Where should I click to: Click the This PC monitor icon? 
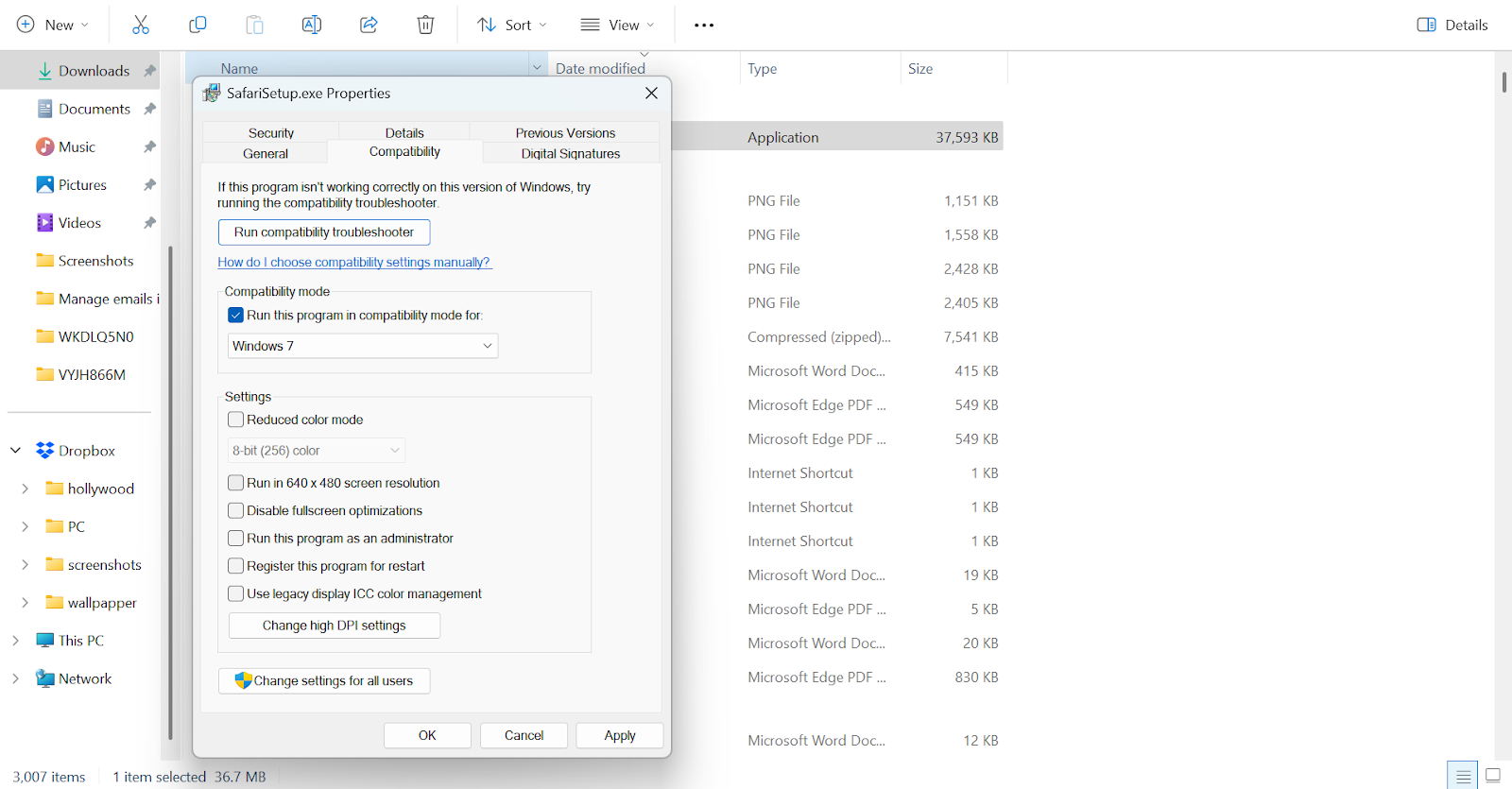44,640
